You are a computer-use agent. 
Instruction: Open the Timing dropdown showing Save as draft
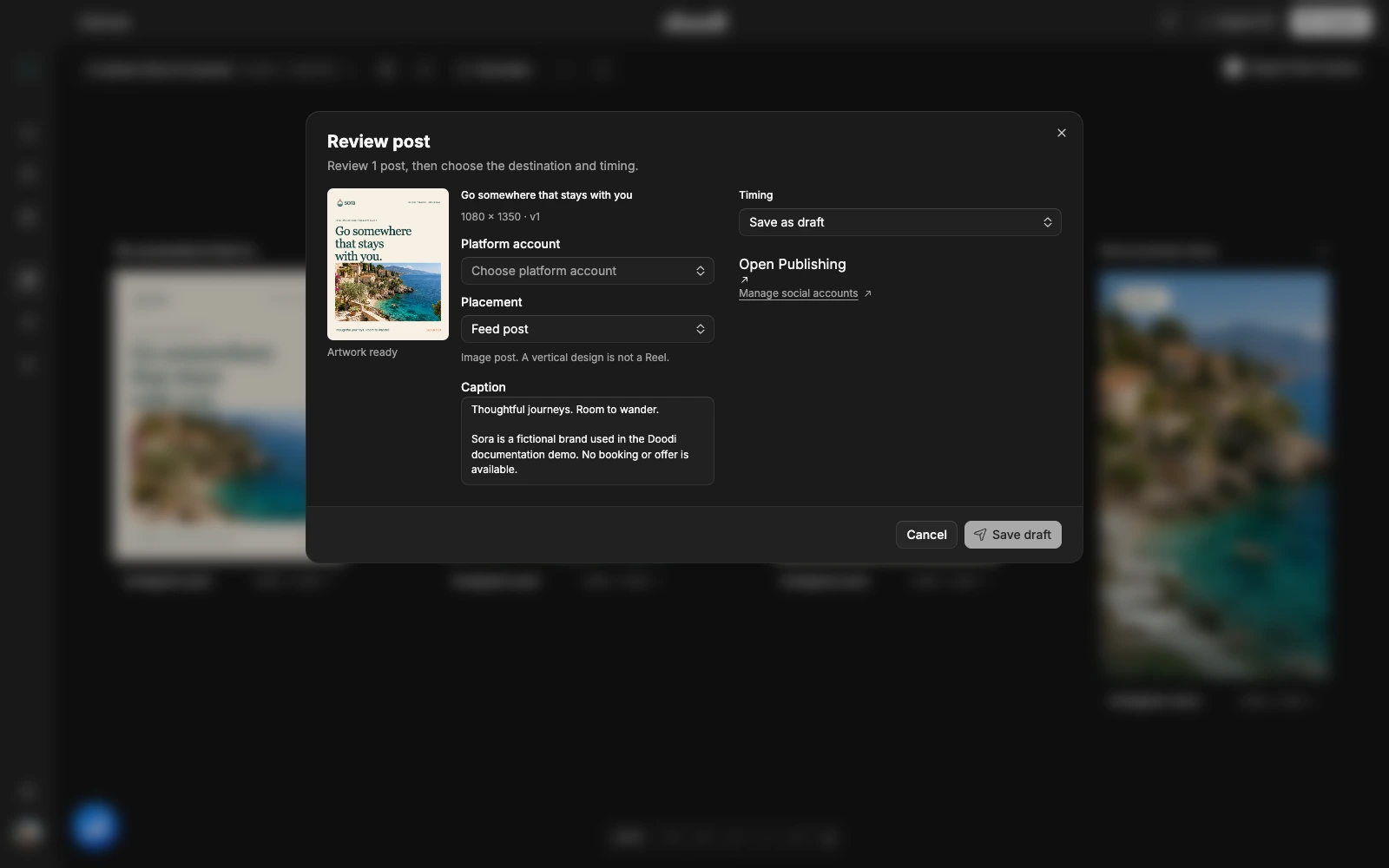[899, 222]
